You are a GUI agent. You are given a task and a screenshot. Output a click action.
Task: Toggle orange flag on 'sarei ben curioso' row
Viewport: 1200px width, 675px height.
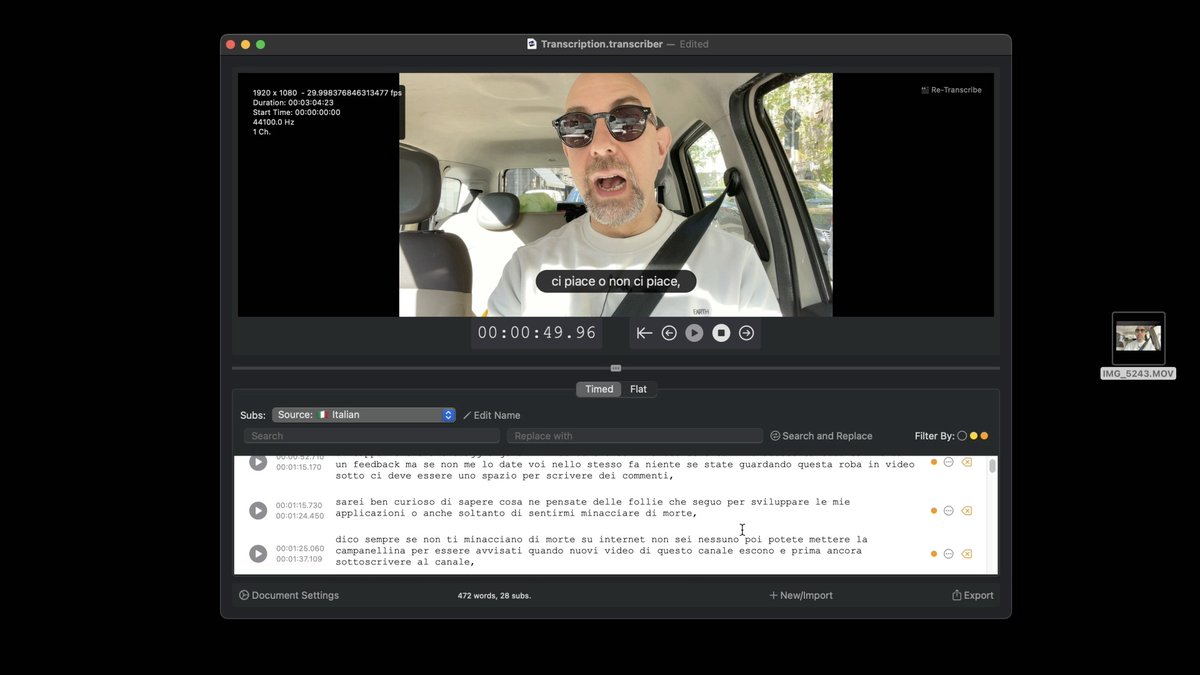click(934, 511)
